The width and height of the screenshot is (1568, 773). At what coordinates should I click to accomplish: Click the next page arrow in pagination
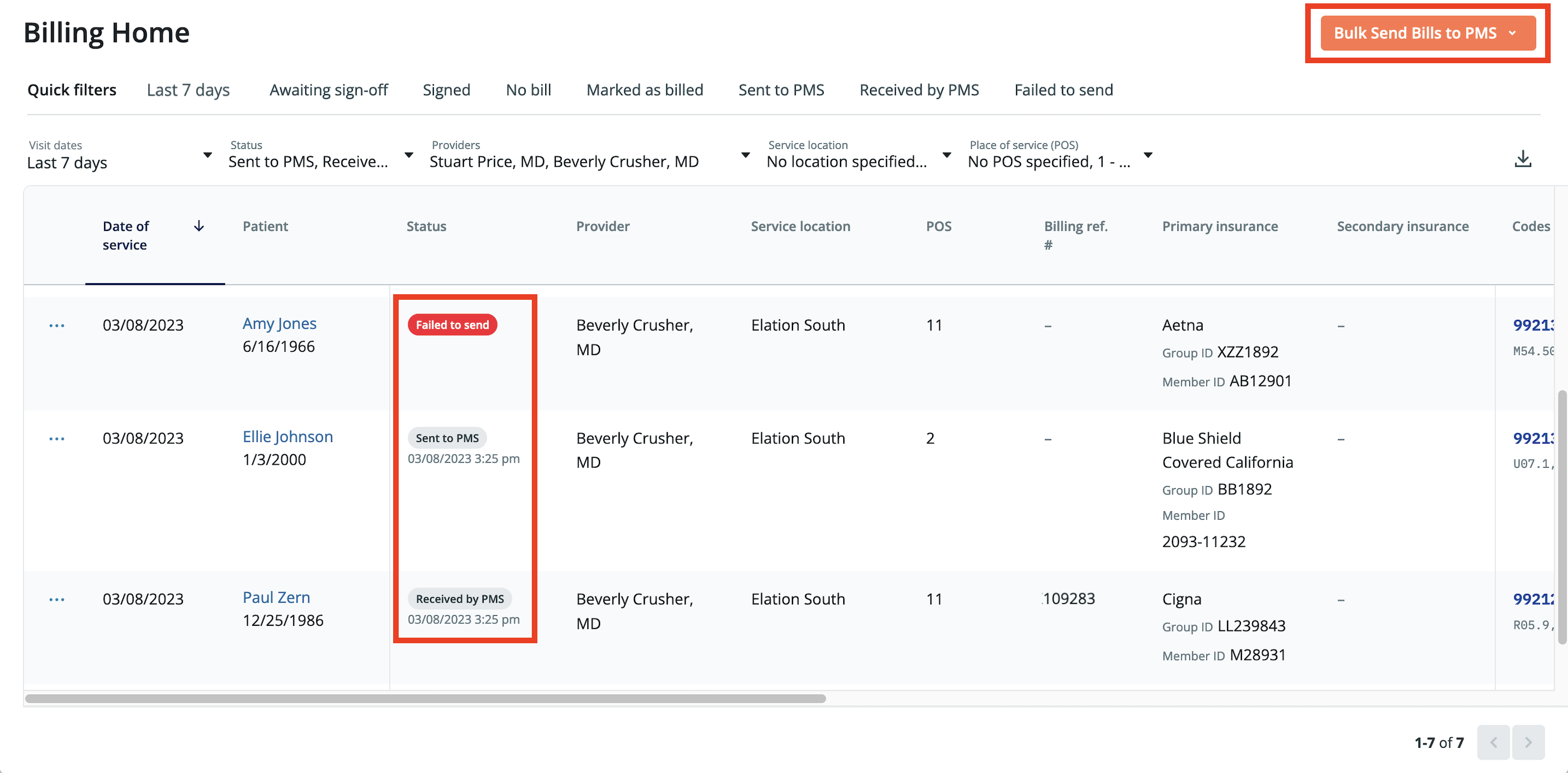(1528, 743)
